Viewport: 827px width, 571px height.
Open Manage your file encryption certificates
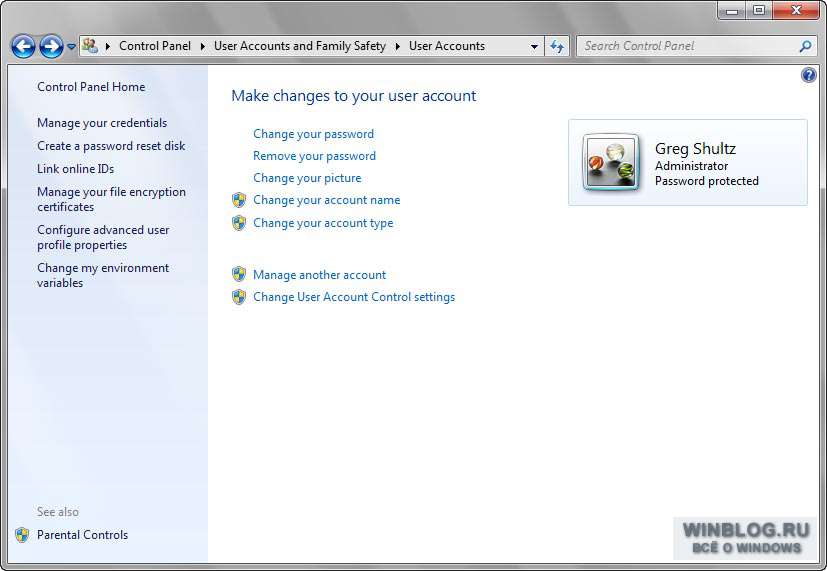click(111, 199)
